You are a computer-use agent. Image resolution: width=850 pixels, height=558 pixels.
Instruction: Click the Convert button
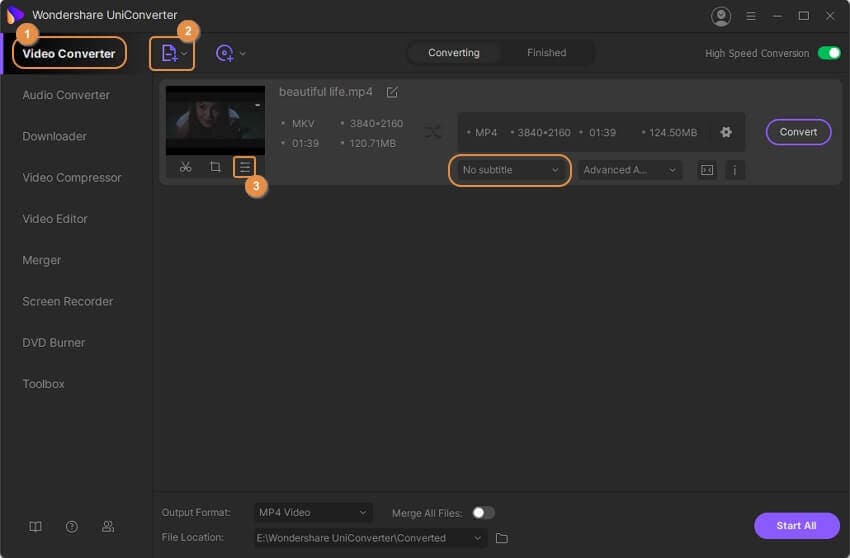point(798,132)
